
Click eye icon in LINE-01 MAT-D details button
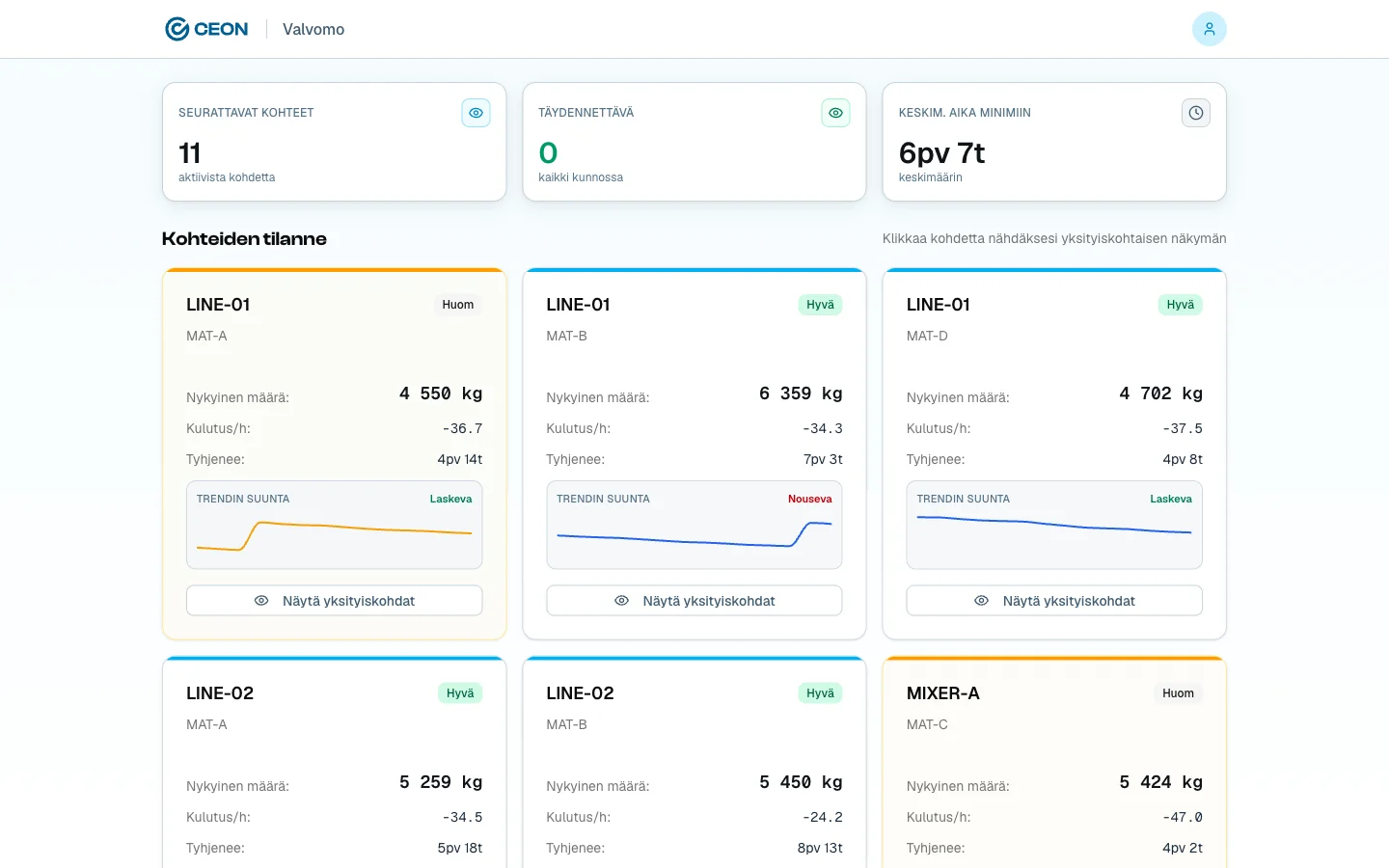[x=981, y=601]
